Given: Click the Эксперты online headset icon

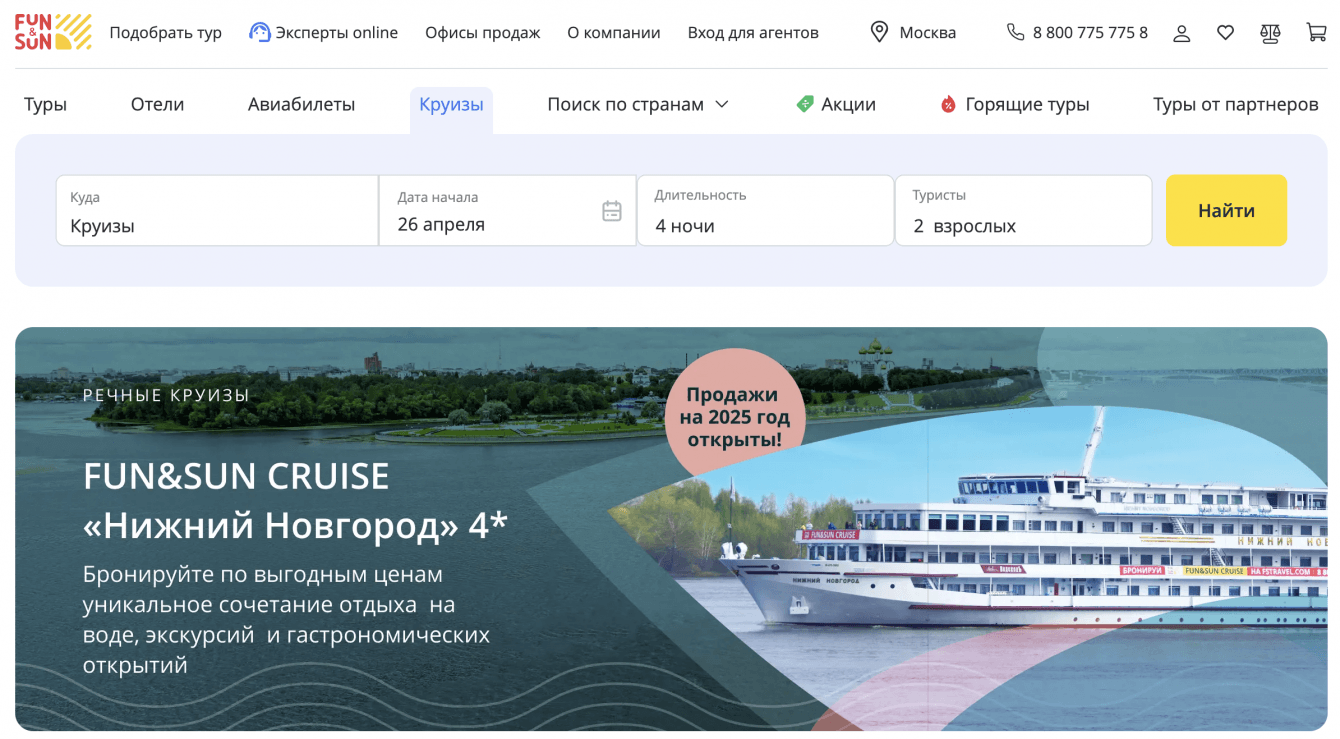Looking at the screenshot, I should click(260, 32).
